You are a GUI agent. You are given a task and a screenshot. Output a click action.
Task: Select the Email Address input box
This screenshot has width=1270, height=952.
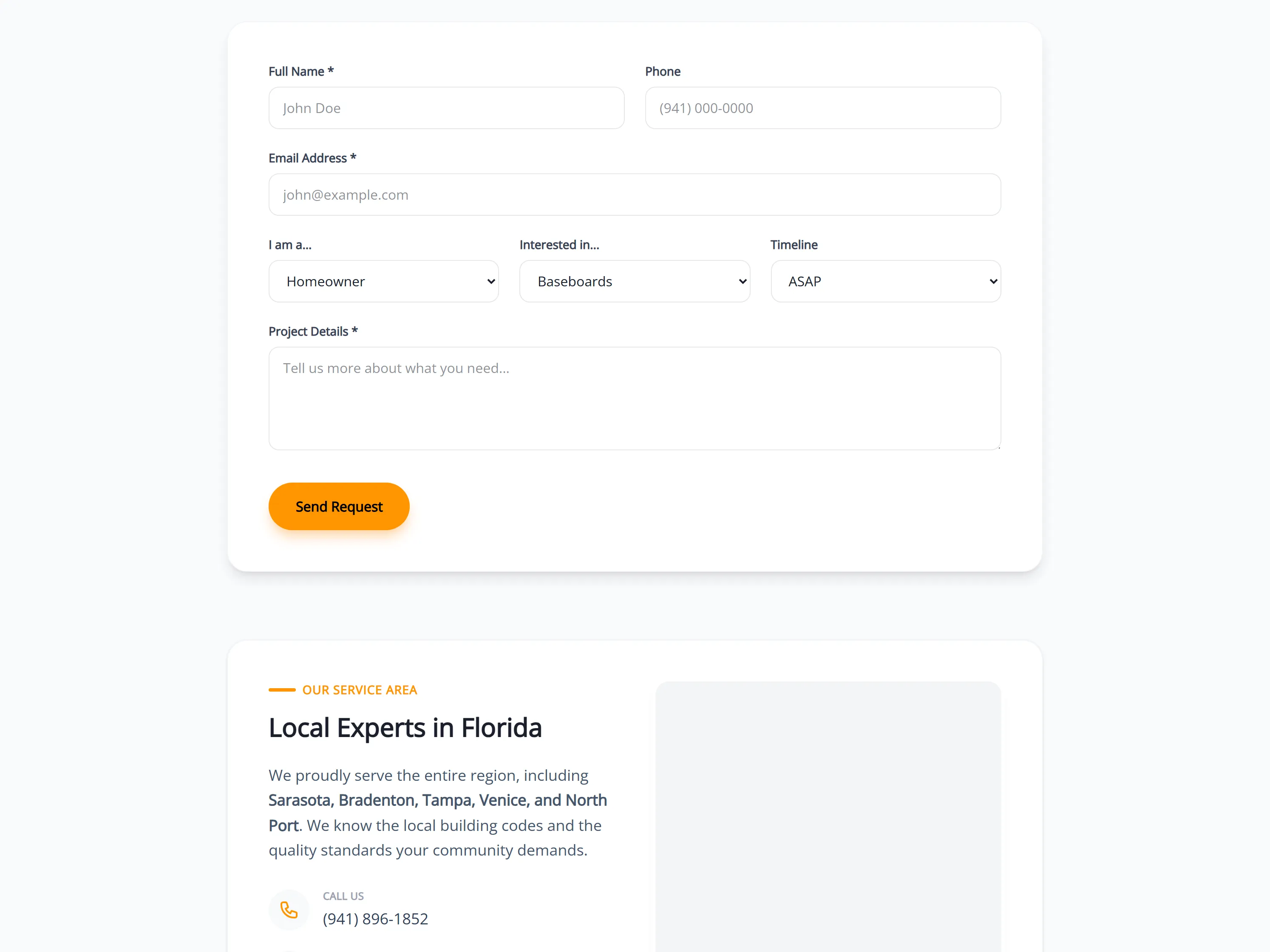pyautogui.click(x=635, y=195)
